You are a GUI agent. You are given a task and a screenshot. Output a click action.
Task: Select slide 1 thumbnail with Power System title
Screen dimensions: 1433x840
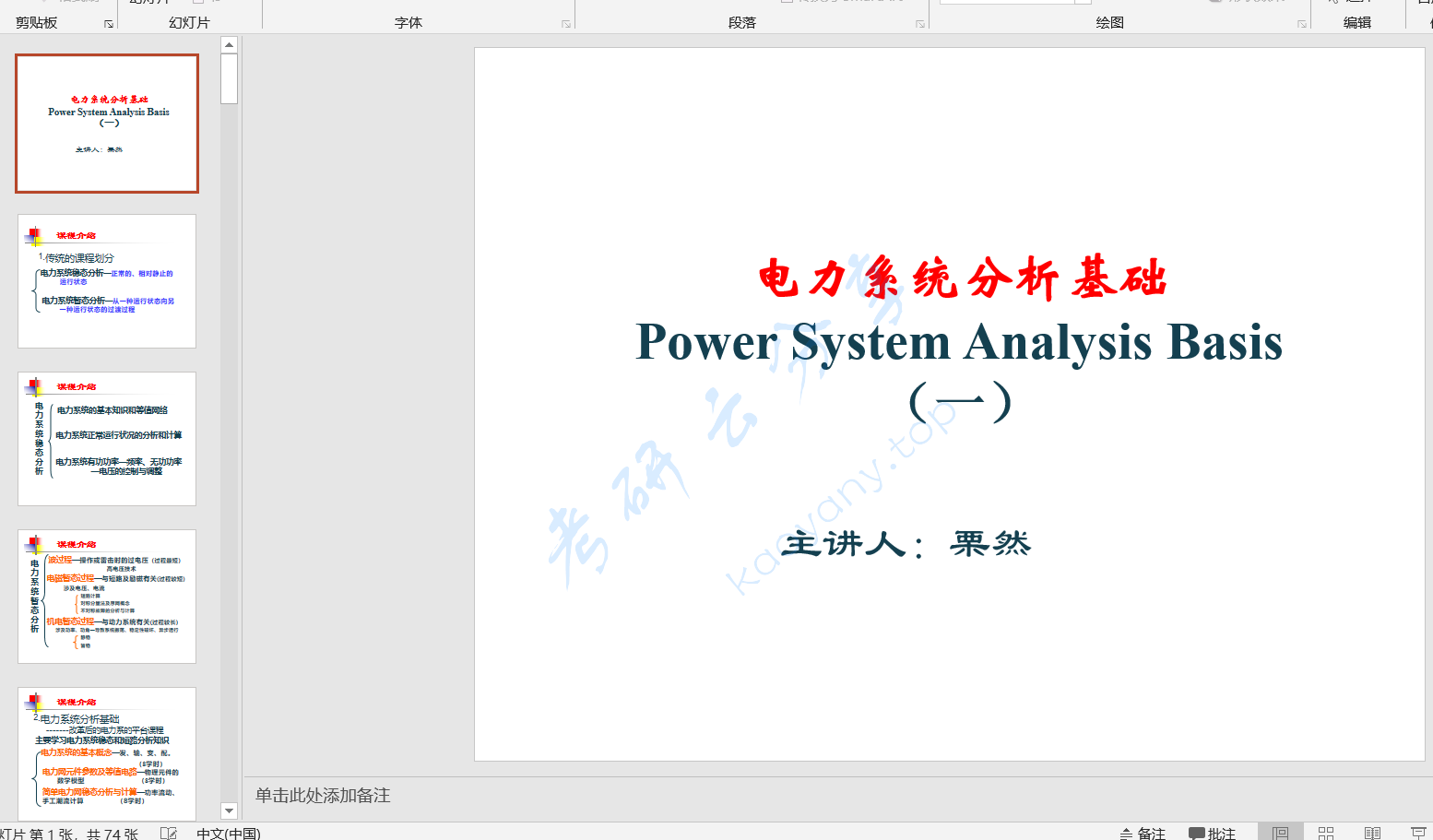(x=107, y=124)
